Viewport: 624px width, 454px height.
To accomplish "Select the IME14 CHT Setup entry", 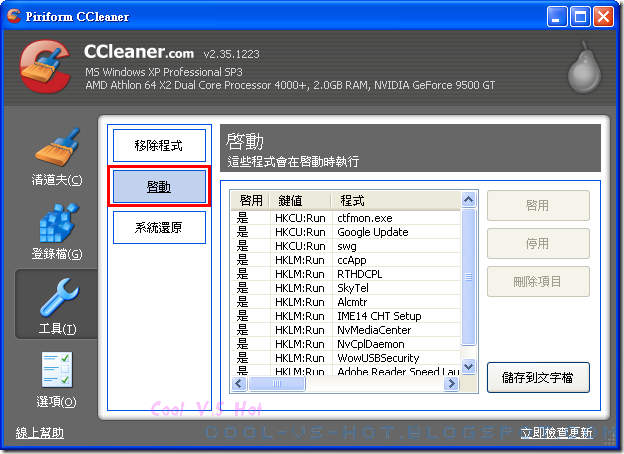I will click(x=345, y=316).
